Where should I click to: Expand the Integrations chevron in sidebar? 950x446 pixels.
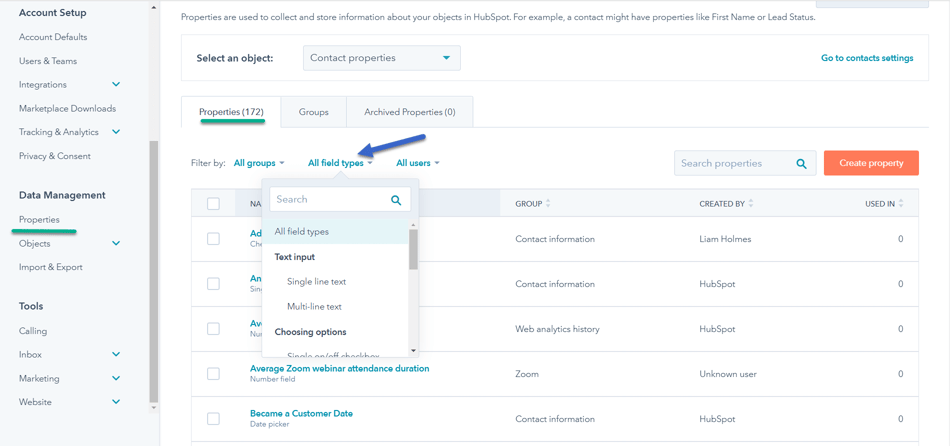point(116,85)
